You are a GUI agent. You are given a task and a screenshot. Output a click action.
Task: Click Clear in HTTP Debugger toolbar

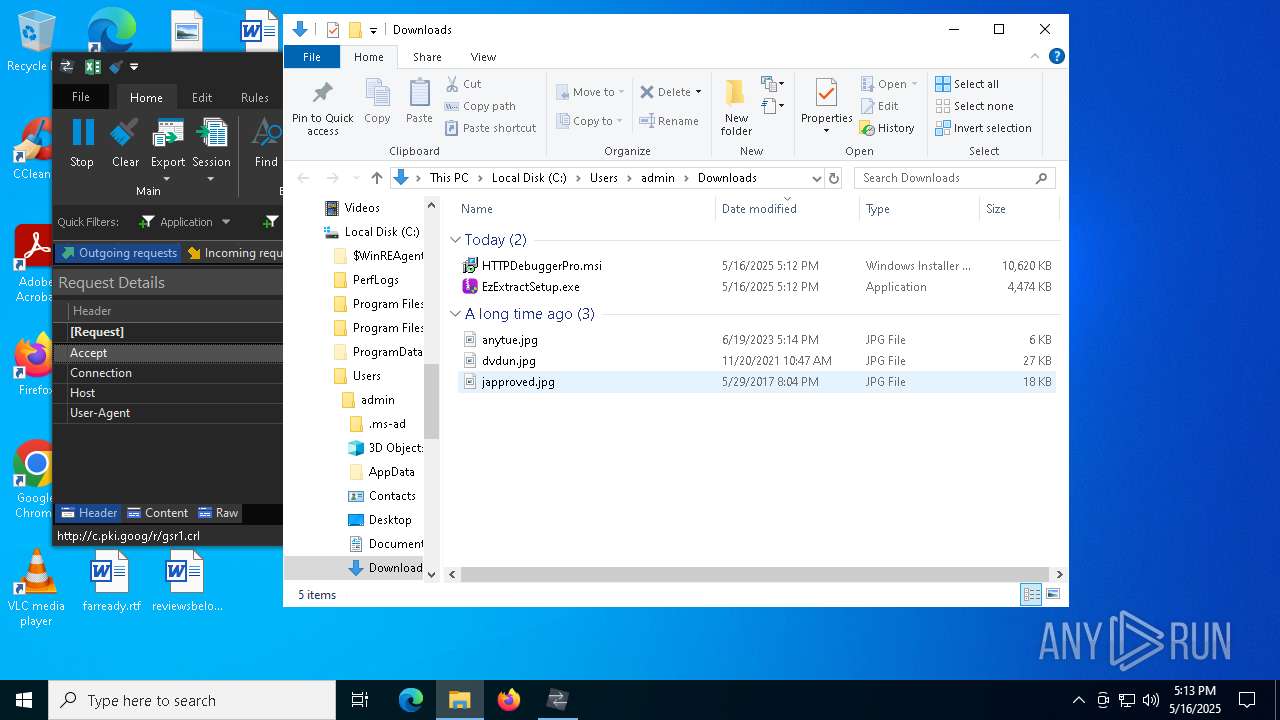[125, 143]
